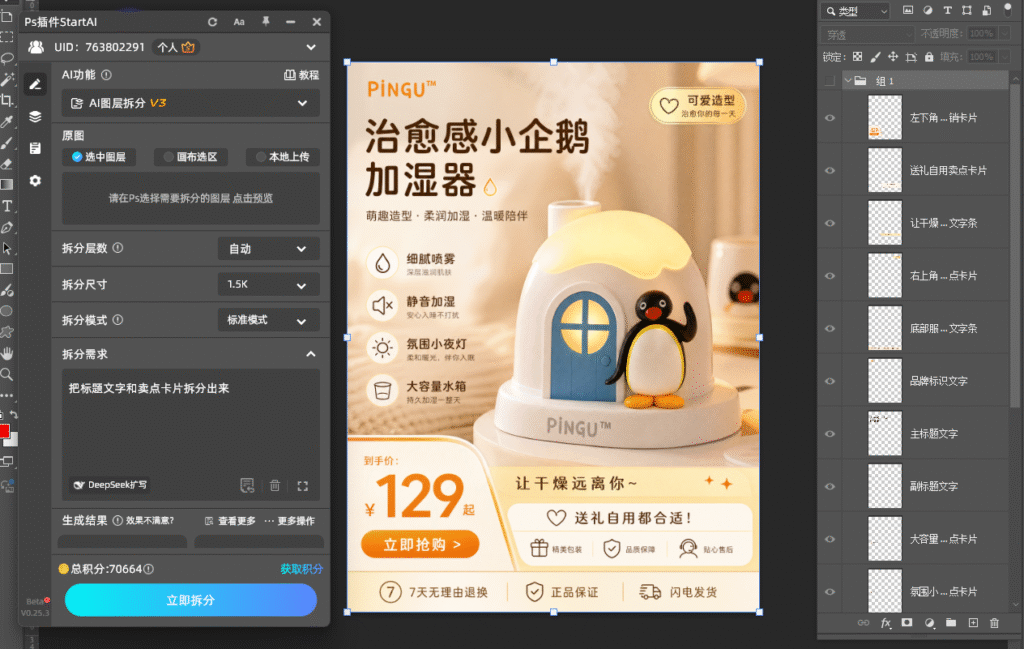
Task: Toggle the layer filter on/off switch
Action: (1008, 10)
